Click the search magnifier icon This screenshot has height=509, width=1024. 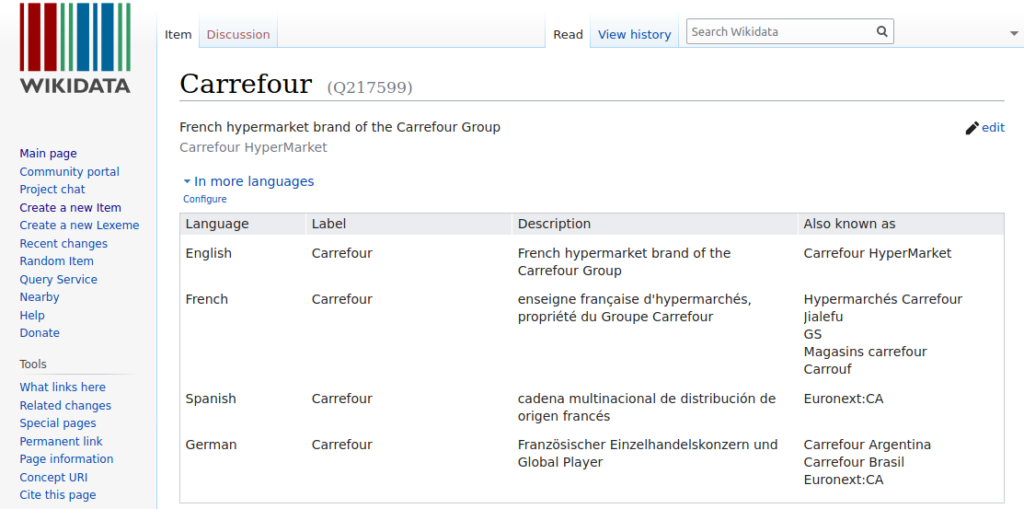tap(882, 31)
